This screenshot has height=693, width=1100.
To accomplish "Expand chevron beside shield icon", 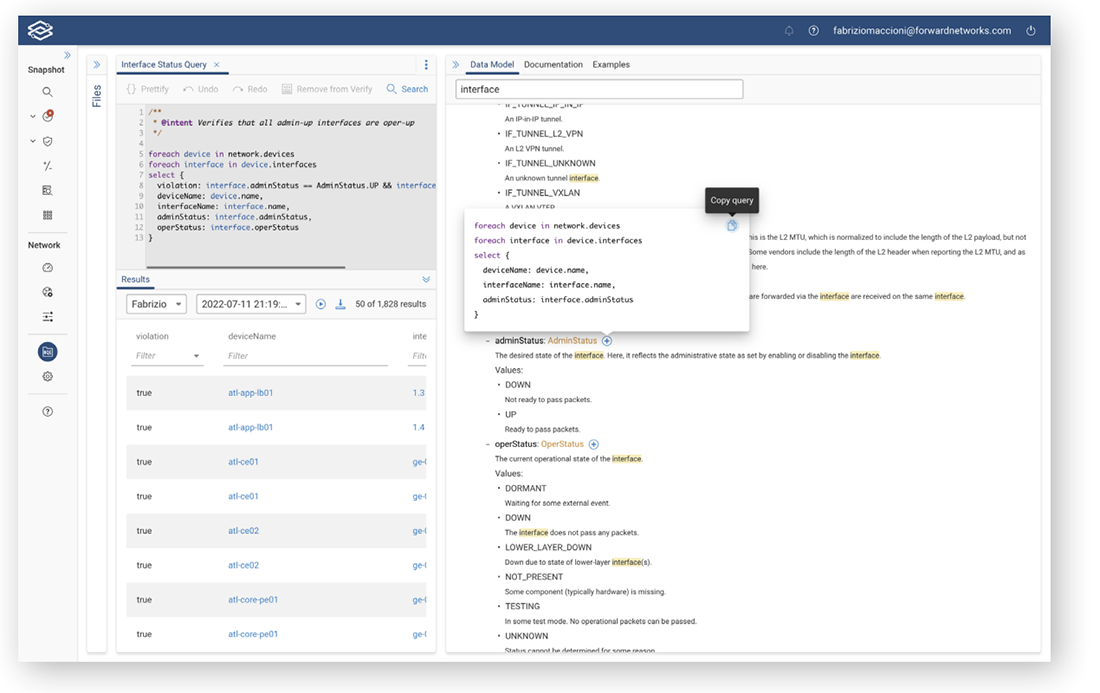I will point(32,141).
